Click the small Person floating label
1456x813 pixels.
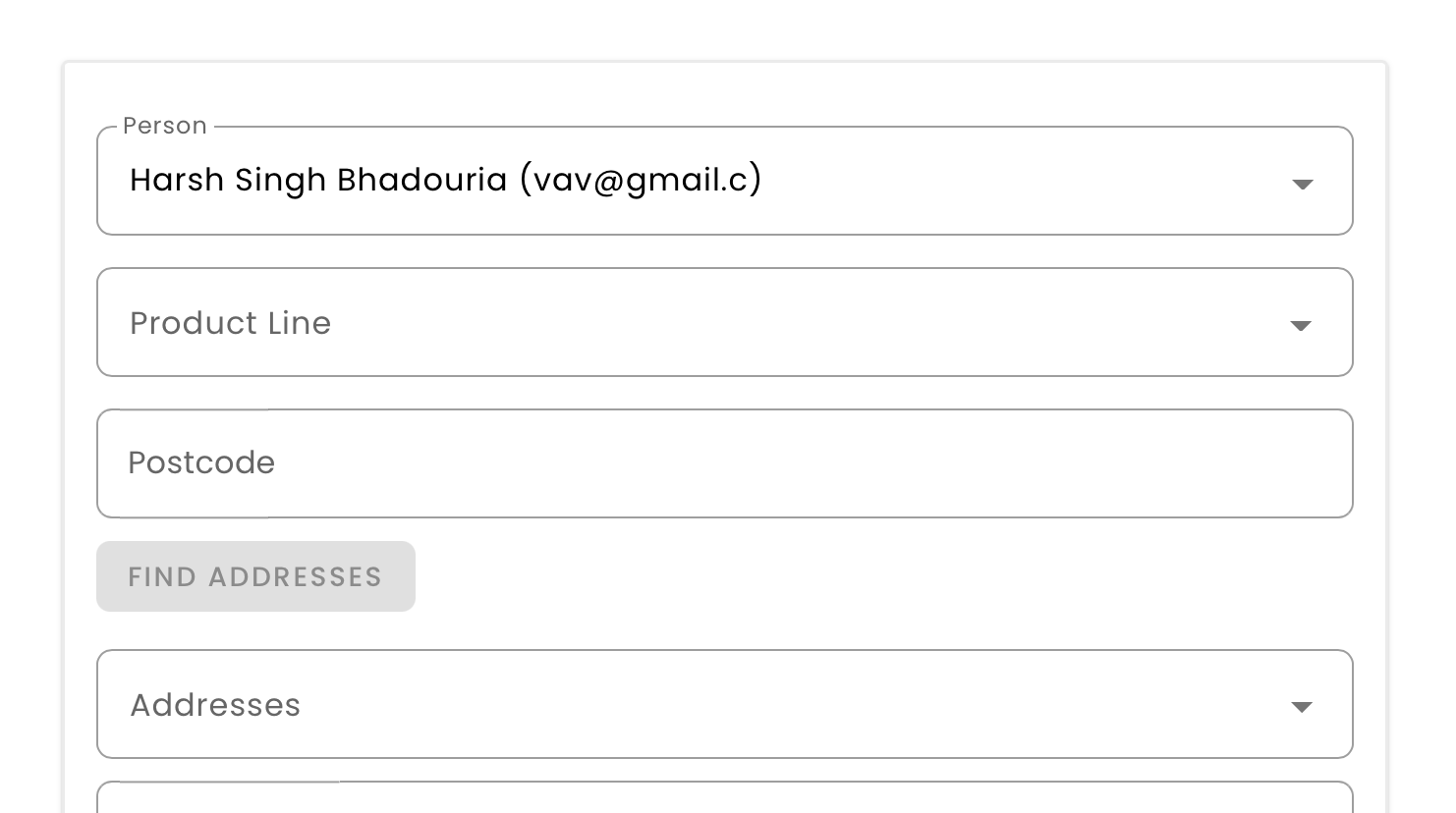(165, 126)
